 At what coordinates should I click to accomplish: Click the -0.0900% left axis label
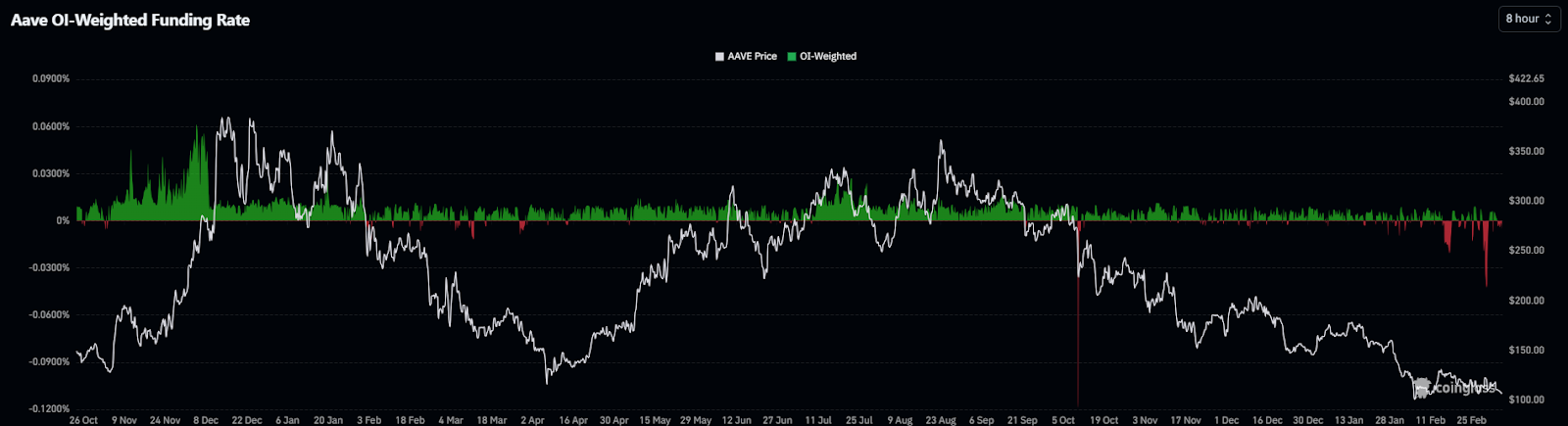coord(49,361)
